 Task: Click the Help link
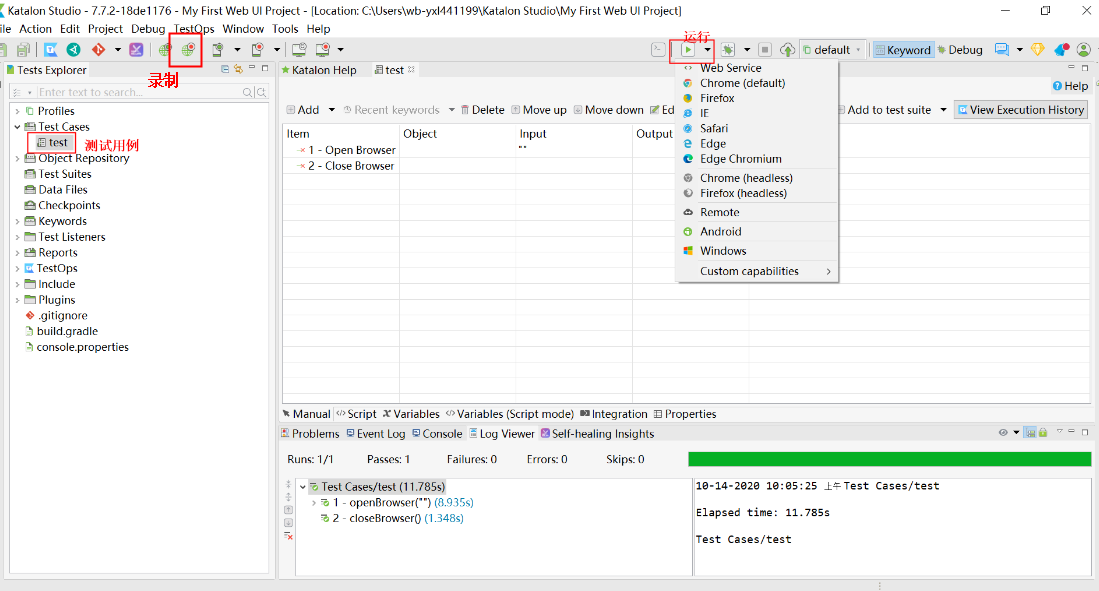(x=1070, y=86)
